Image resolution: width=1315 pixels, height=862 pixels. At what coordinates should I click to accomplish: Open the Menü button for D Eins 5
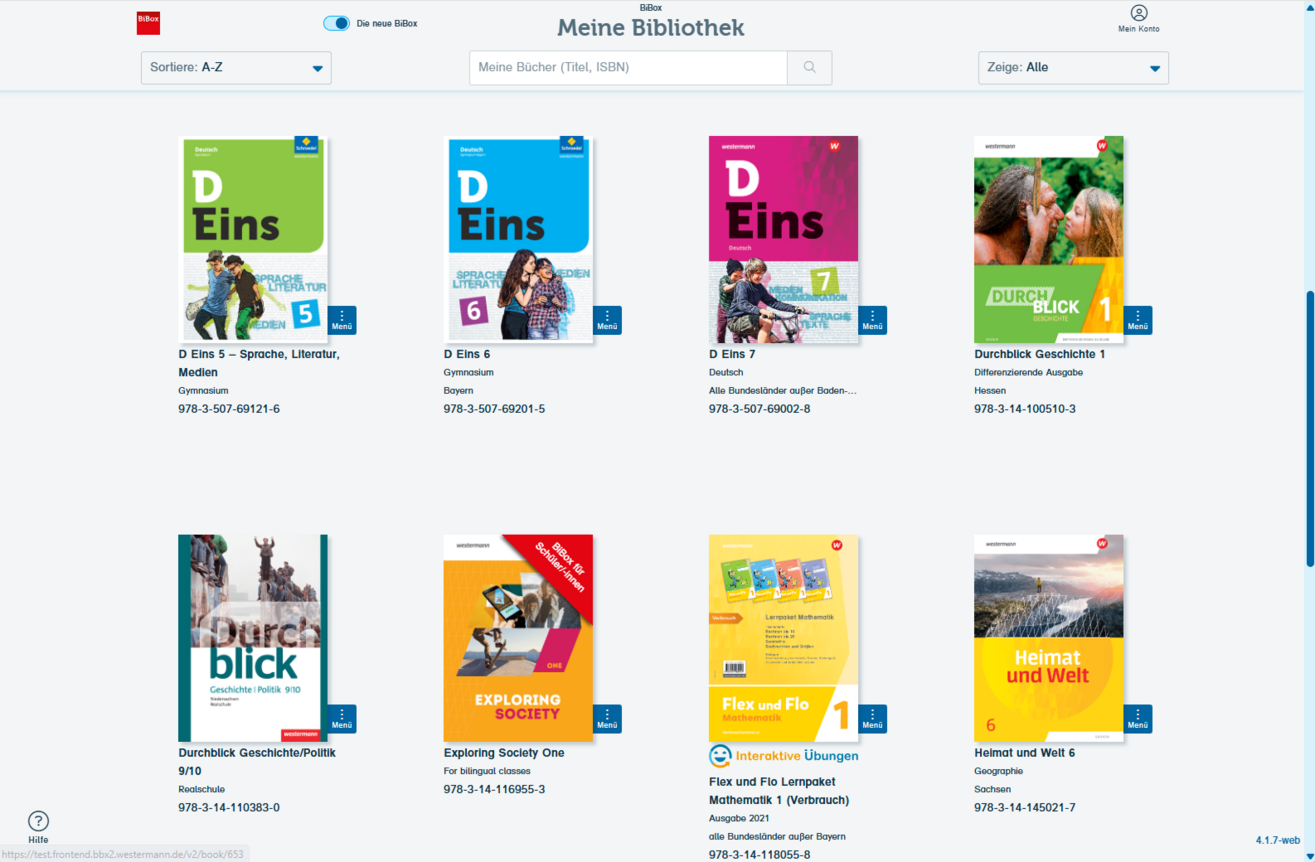point(342,320)
